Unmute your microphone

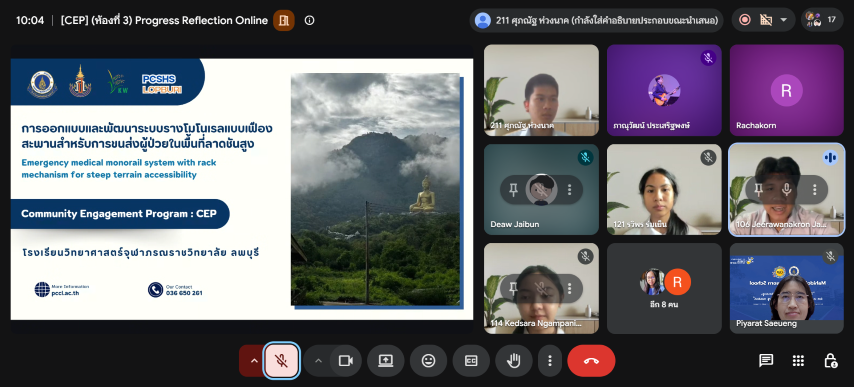tap(281, 360)
